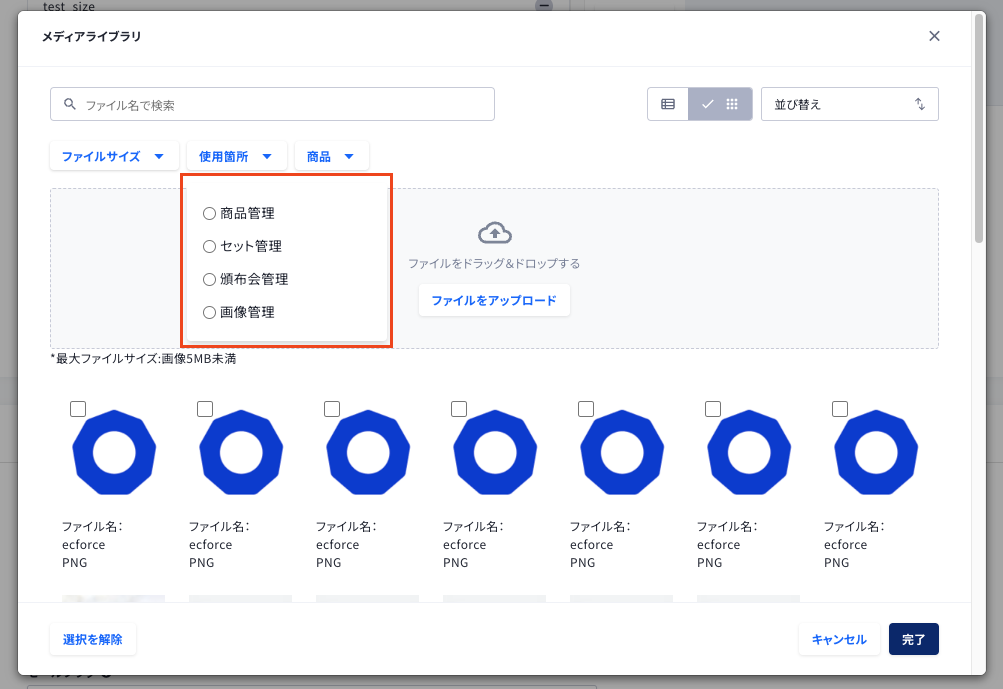Tick the checkbox of the last ecforce image

tap(840, 409)
